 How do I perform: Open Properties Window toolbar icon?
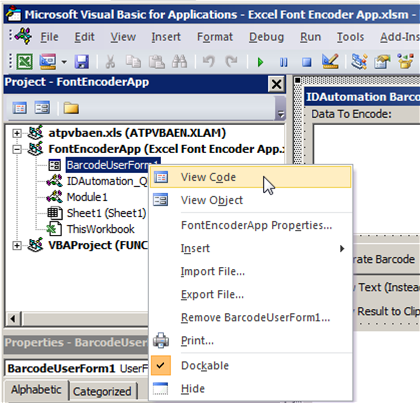coord(382,62)
